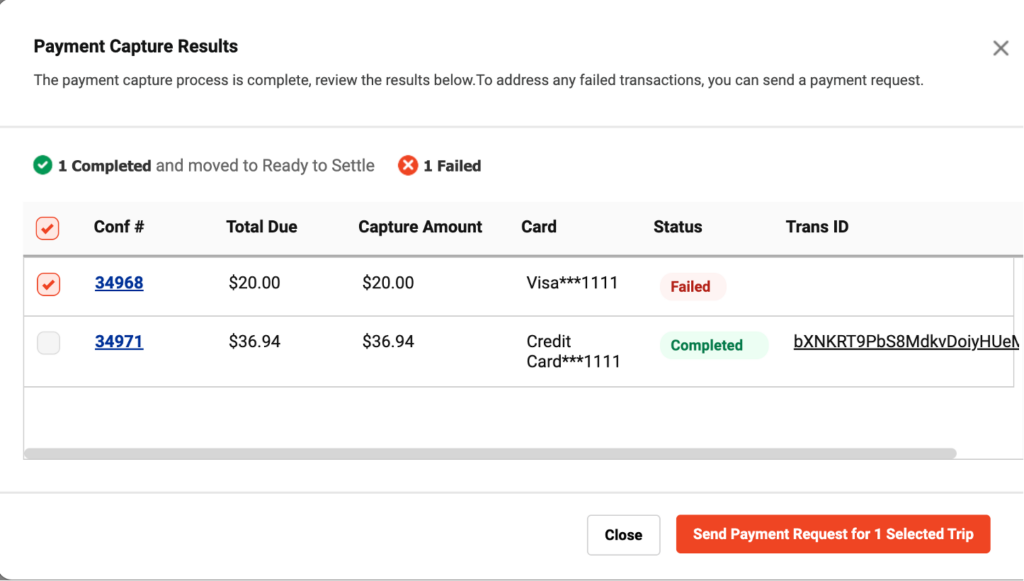The image size is (1024, 581).
Task: Open confirmation number 34971 link
Action: pyautogui.click(x=119, y=341)
